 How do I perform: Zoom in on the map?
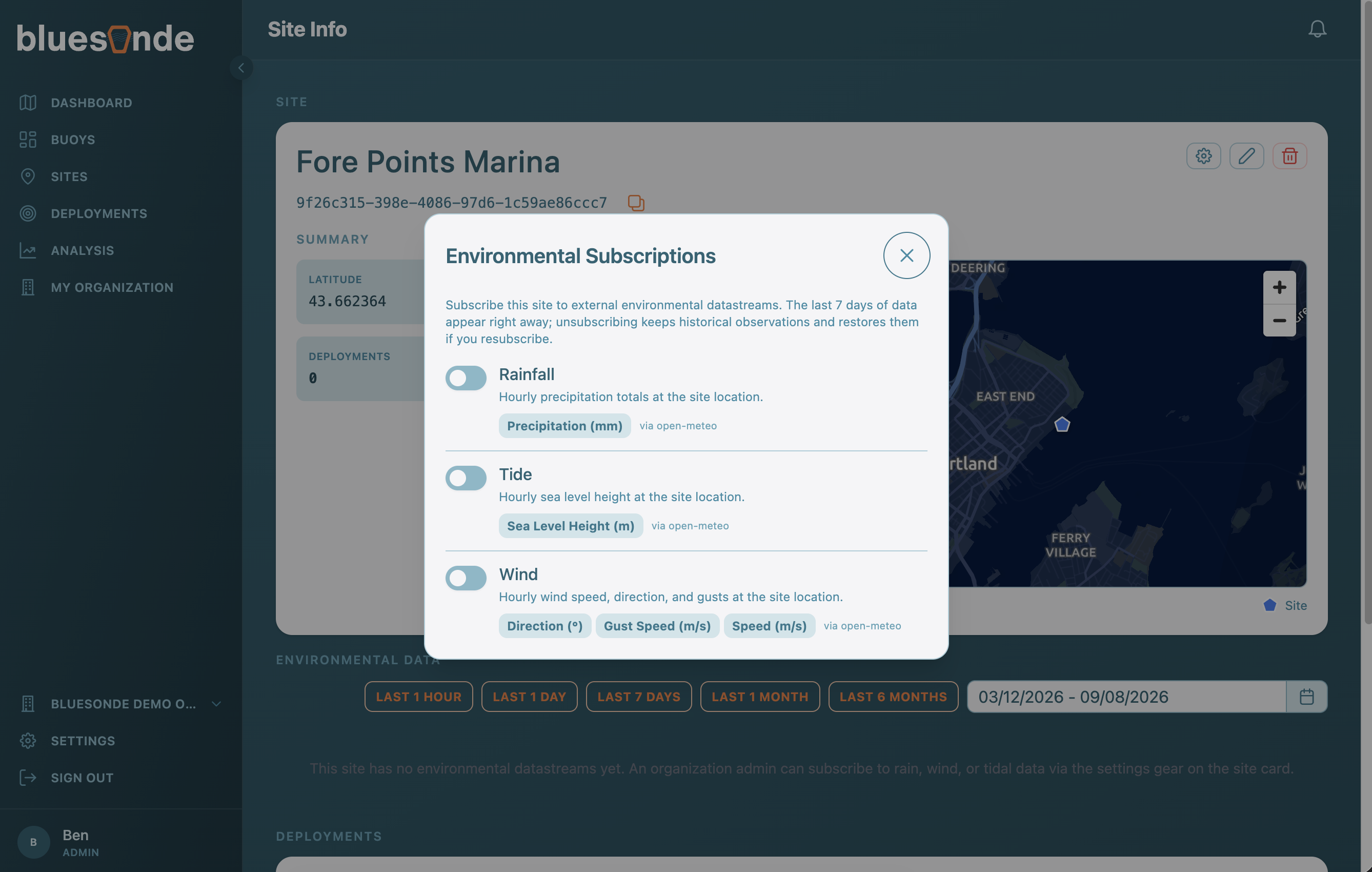[x=1279, y=287]
